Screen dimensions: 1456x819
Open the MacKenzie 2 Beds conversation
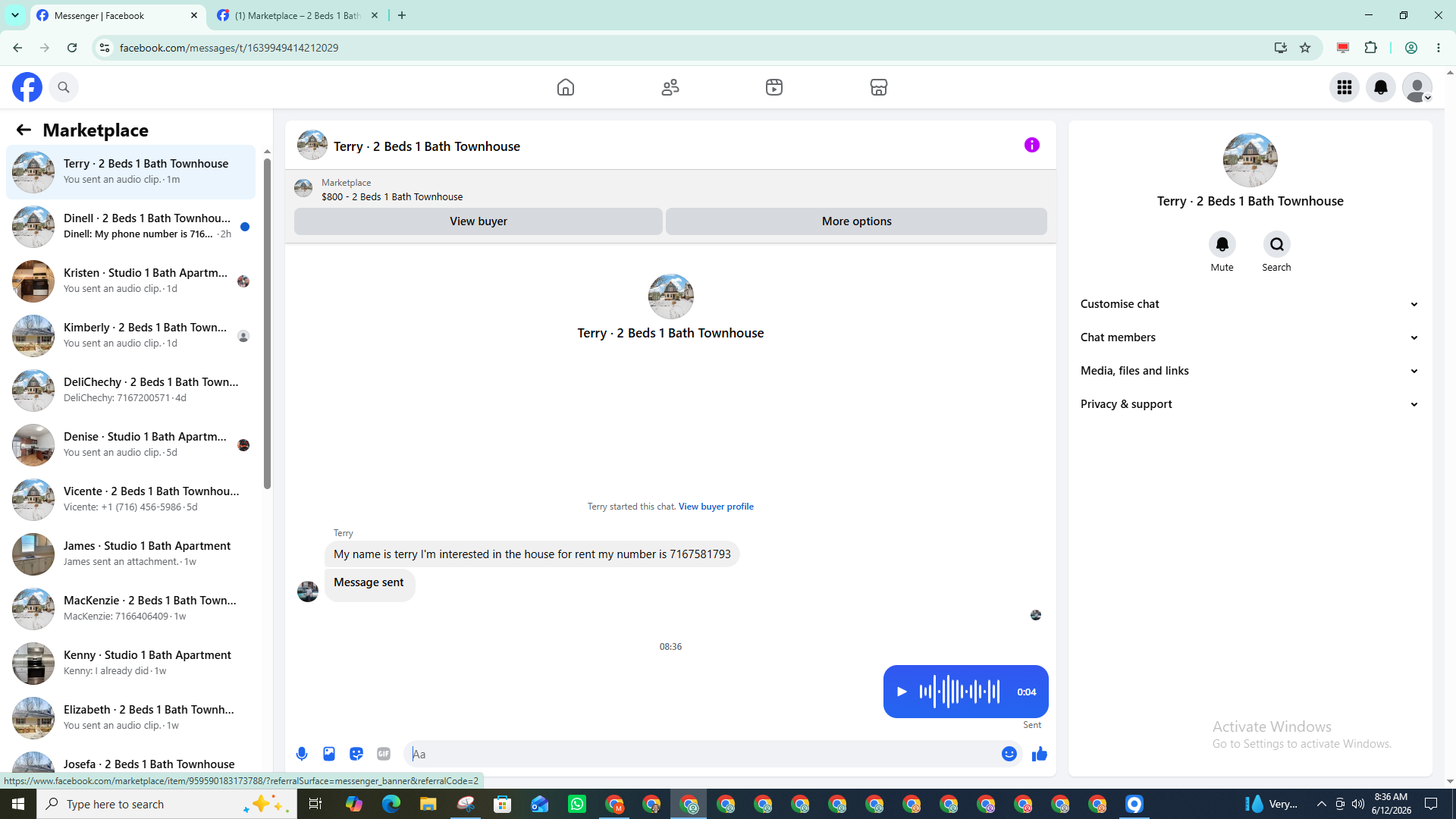(130, 608)
